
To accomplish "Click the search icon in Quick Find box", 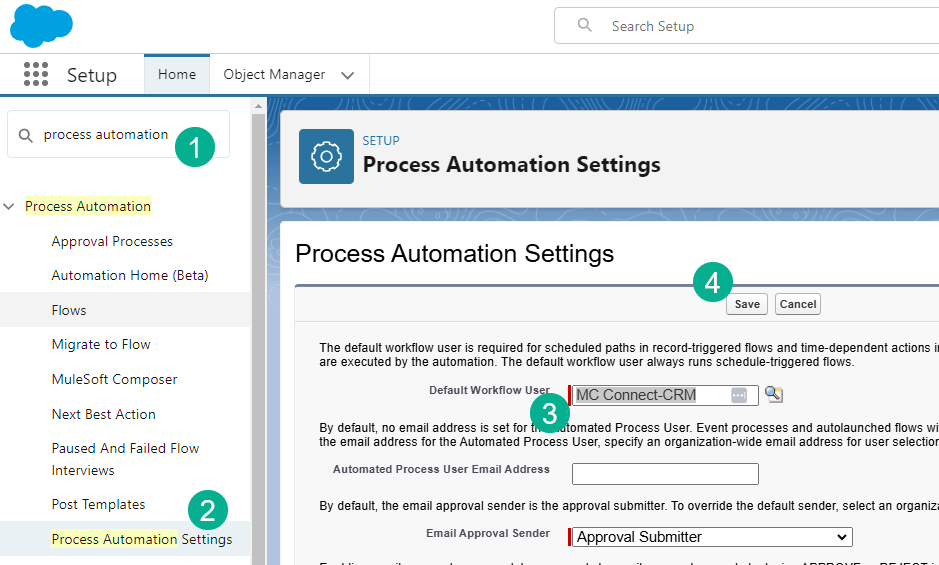I will 26,134.
